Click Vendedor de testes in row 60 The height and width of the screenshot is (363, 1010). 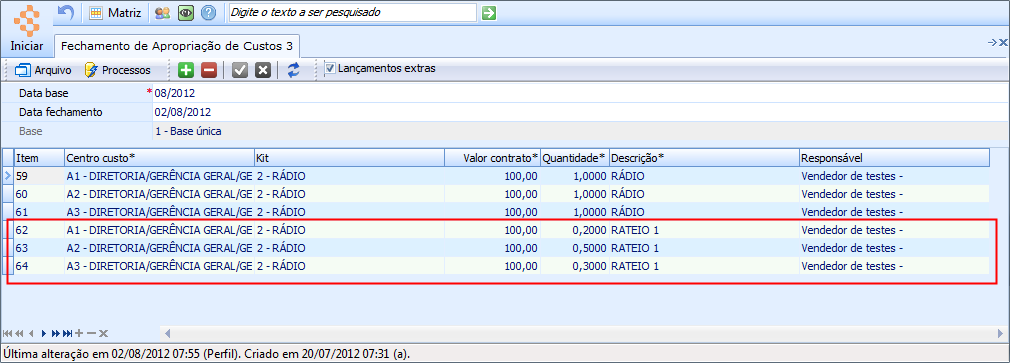point(894,194)
